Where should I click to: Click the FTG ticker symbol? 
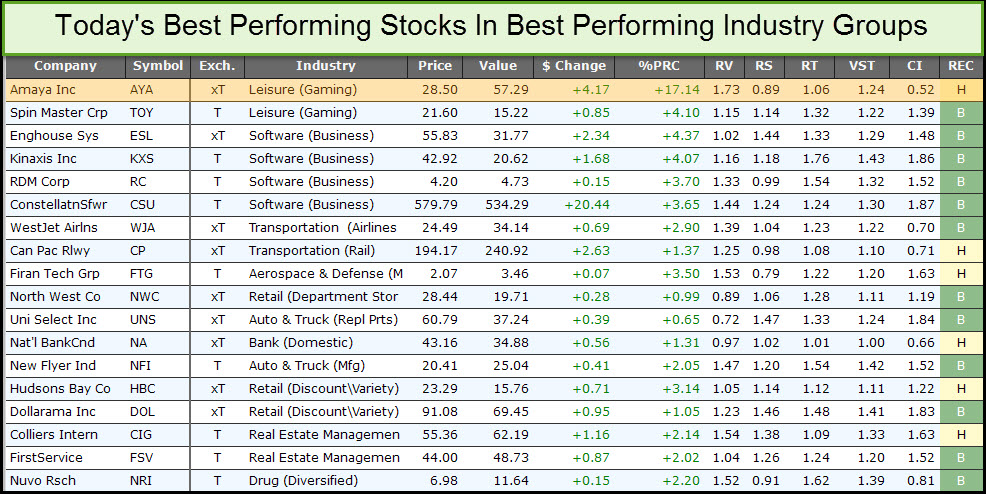tap(141, 273)
